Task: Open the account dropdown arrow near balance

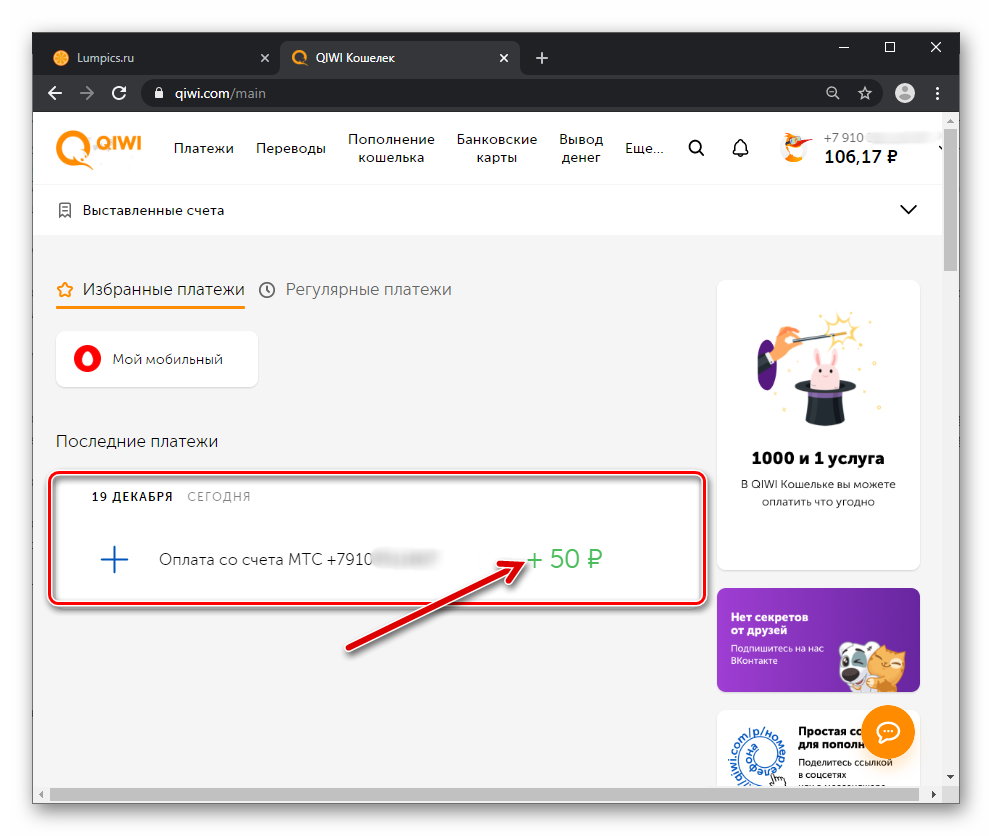Action: [x=940, y=148]
